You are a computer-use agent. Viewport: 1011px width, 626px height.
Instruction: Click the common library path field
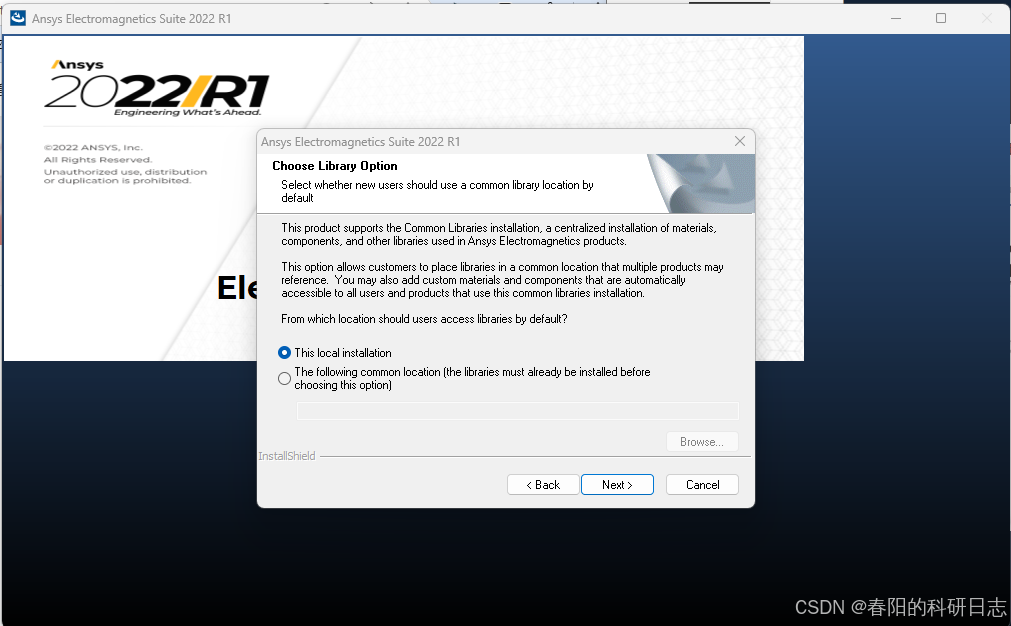click(517, 411)
